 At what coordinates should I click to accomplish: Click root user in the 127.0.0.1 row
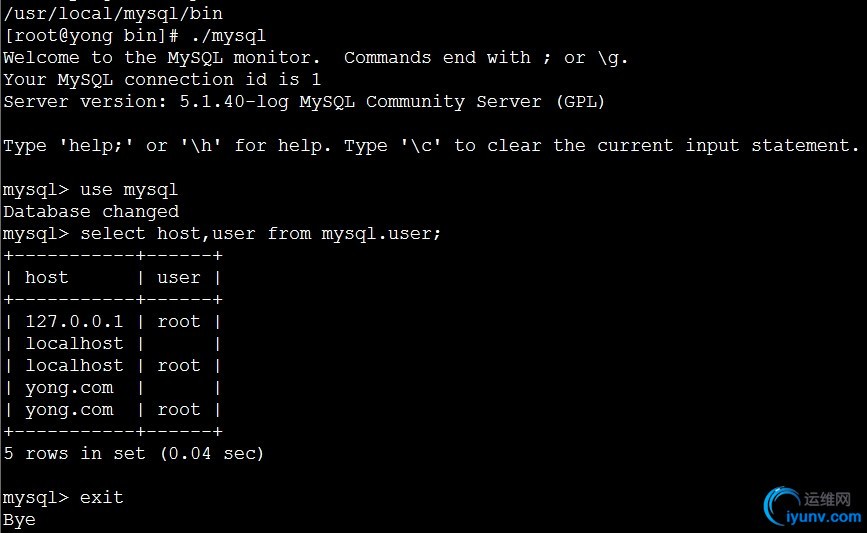coord(179,321)
